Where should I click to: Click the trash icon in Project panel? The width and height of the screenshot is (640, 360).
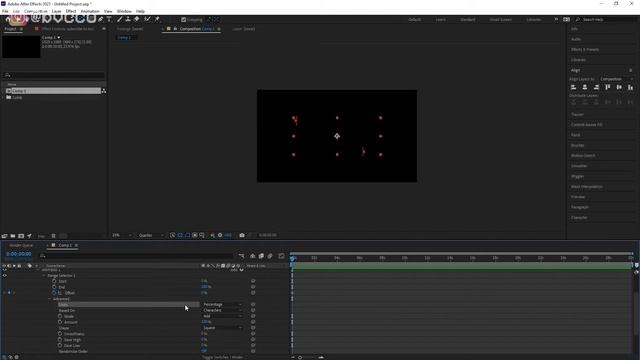[x=53, y=236]
